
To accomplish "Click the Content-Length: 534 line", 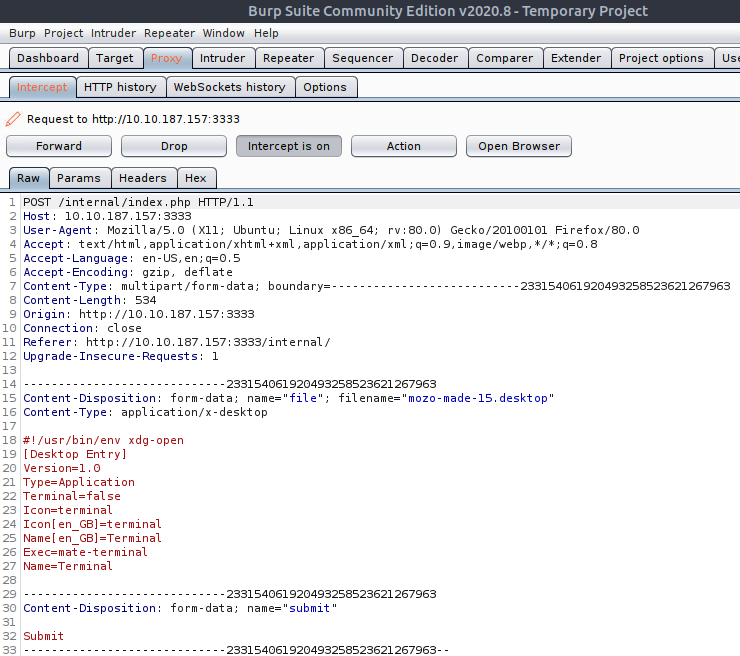I will tap(90, 300).
